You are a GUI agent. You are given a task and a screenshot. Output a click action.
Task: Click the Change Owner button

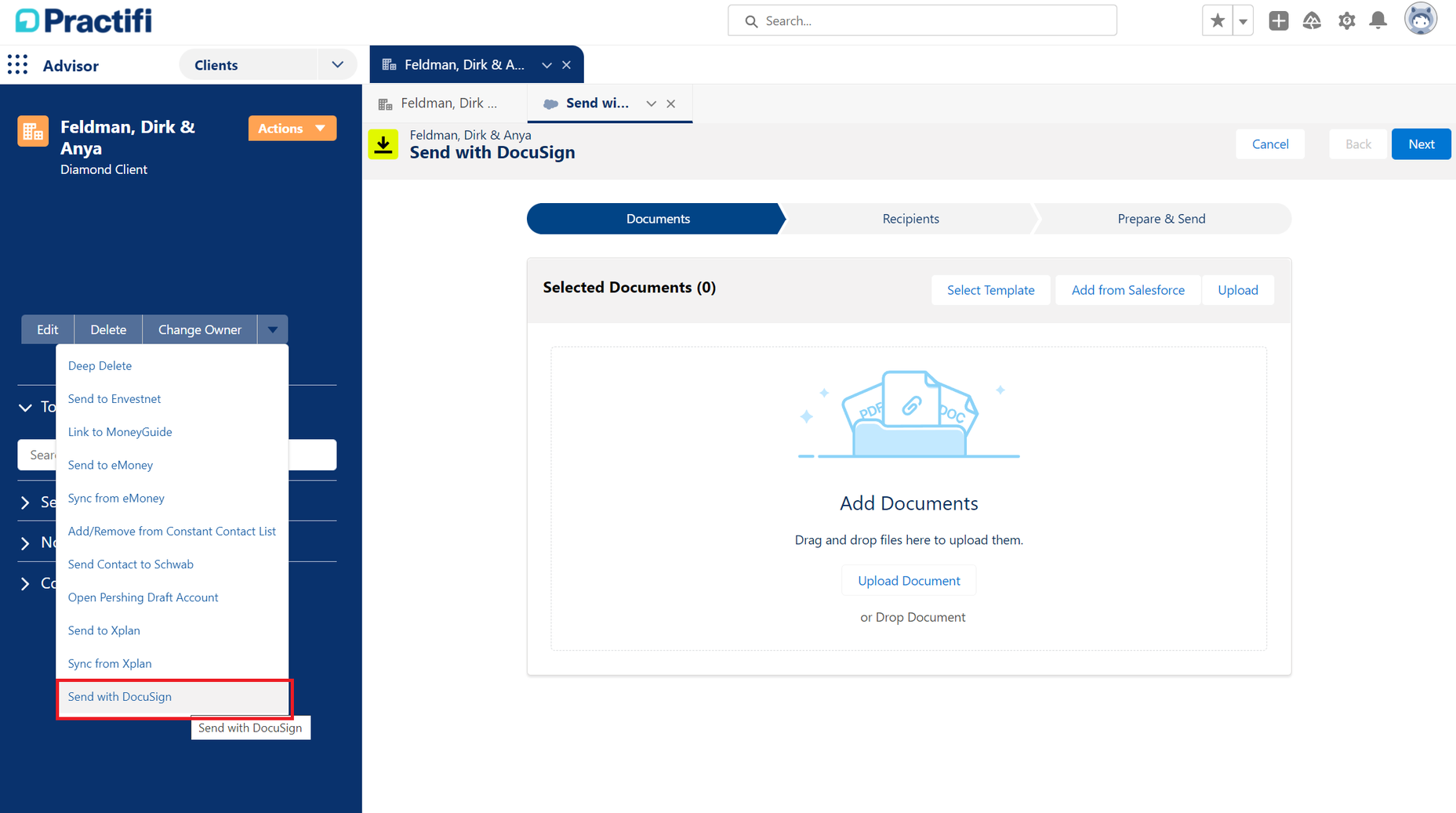(x=200, y=329)
